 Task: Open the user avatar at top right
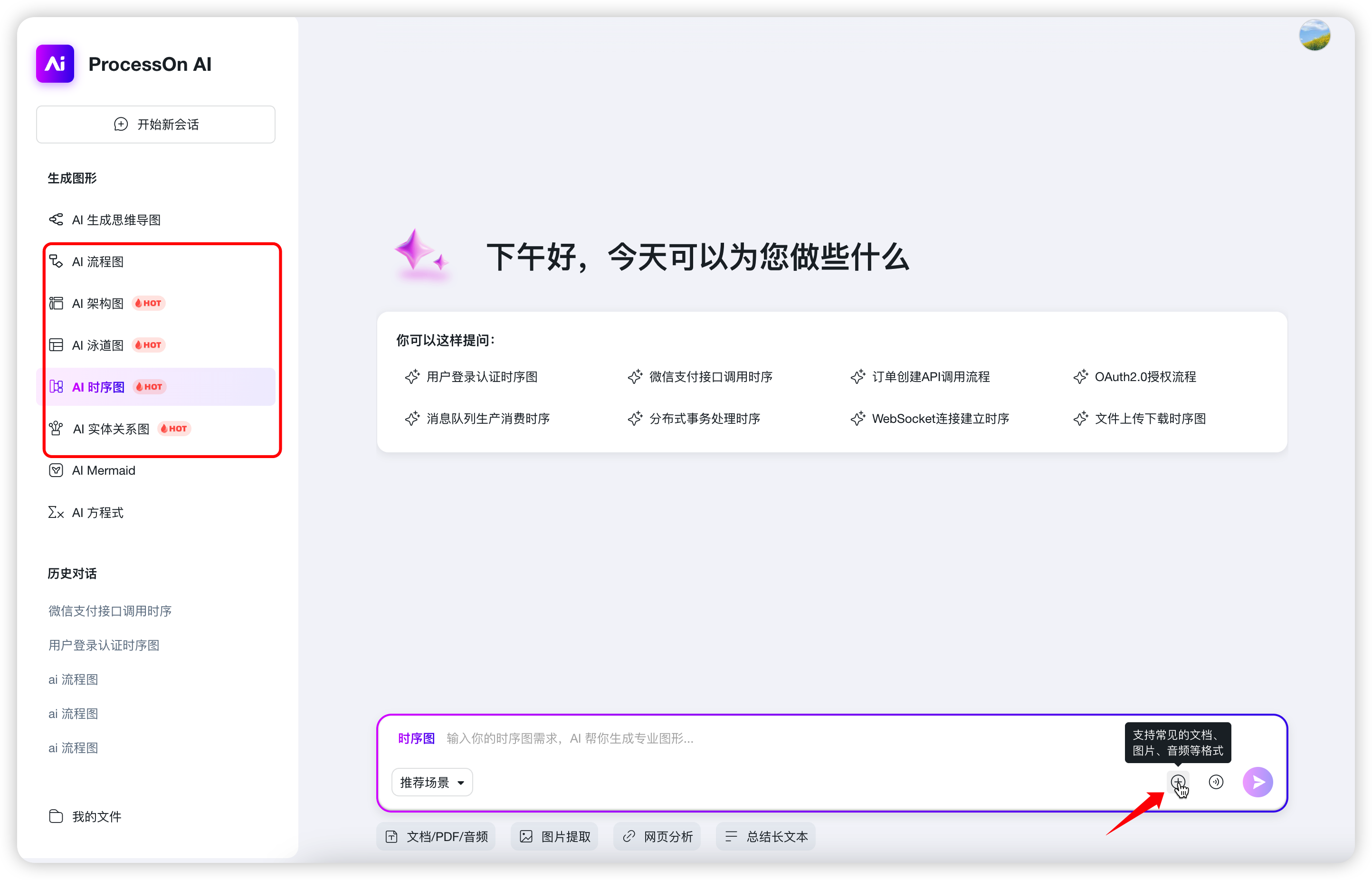click(1315, 36)
